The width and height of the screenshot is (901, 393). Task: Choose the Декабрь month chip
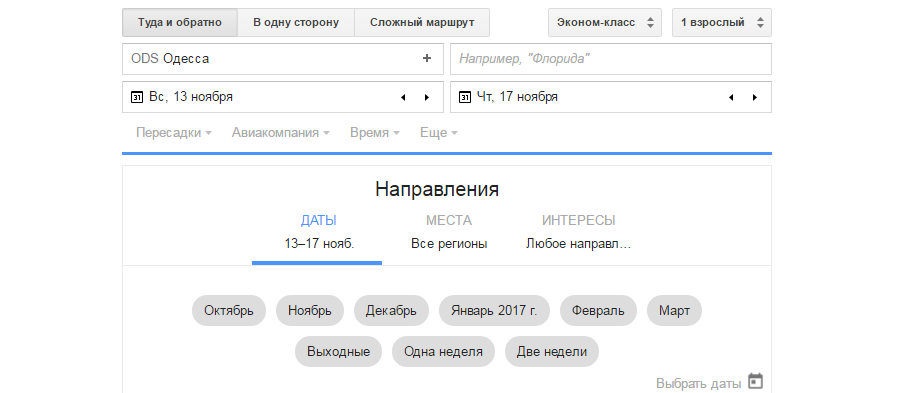pyautogui.click(x=391, y=311)
